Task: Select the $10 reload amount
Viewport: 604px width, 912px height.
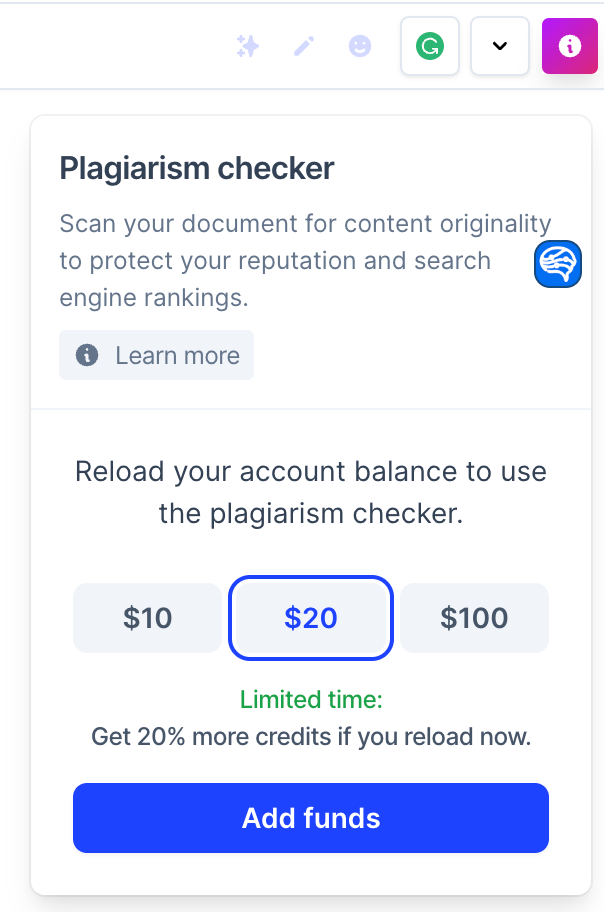Action: pyautogui.click(x=147, y=618)
